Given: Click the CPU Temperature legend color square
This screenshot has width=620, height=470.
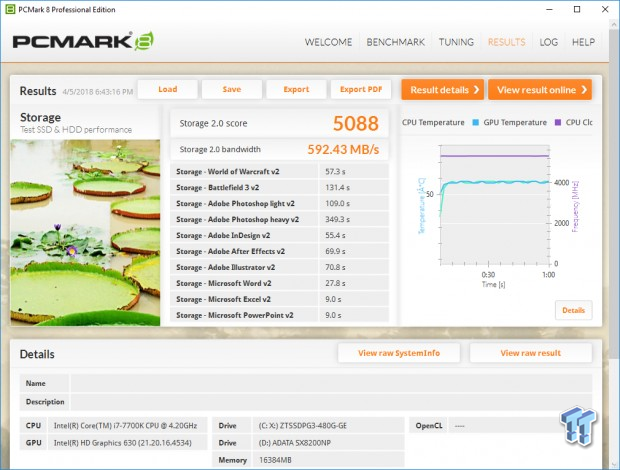Looking at the screenshot, I should [x=406, y=123].
